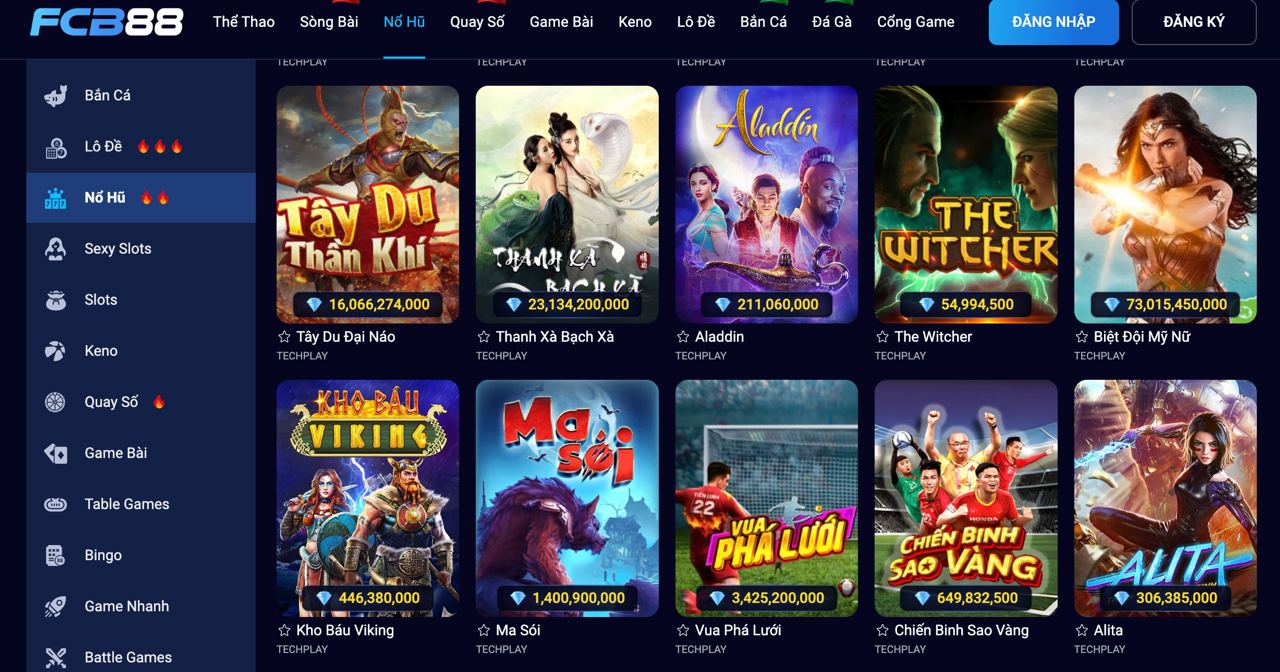Click the Bắn Cá fish icon in sidebar
Viewport: 1280px width, 672px height.
[x=56, y=96]
